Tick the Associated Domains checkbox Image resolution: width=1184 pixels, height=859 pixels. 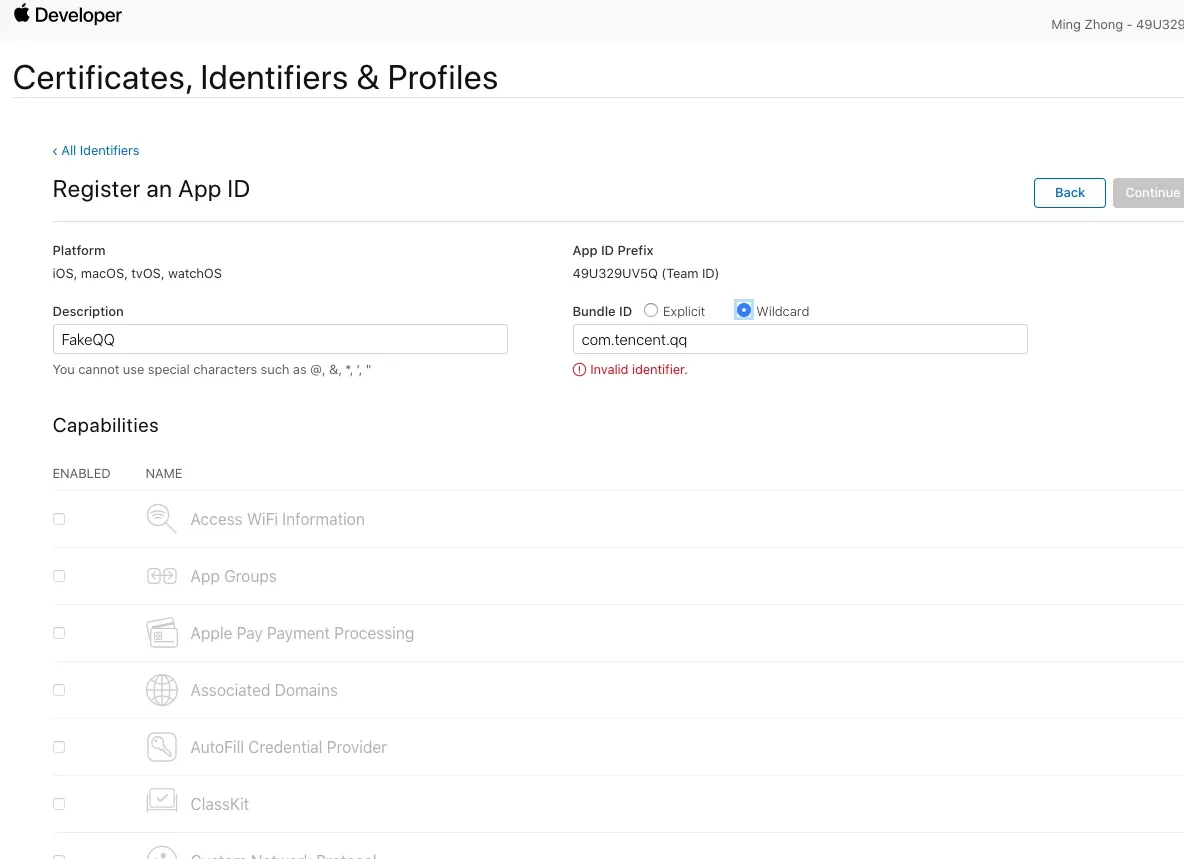click(59, 690)
